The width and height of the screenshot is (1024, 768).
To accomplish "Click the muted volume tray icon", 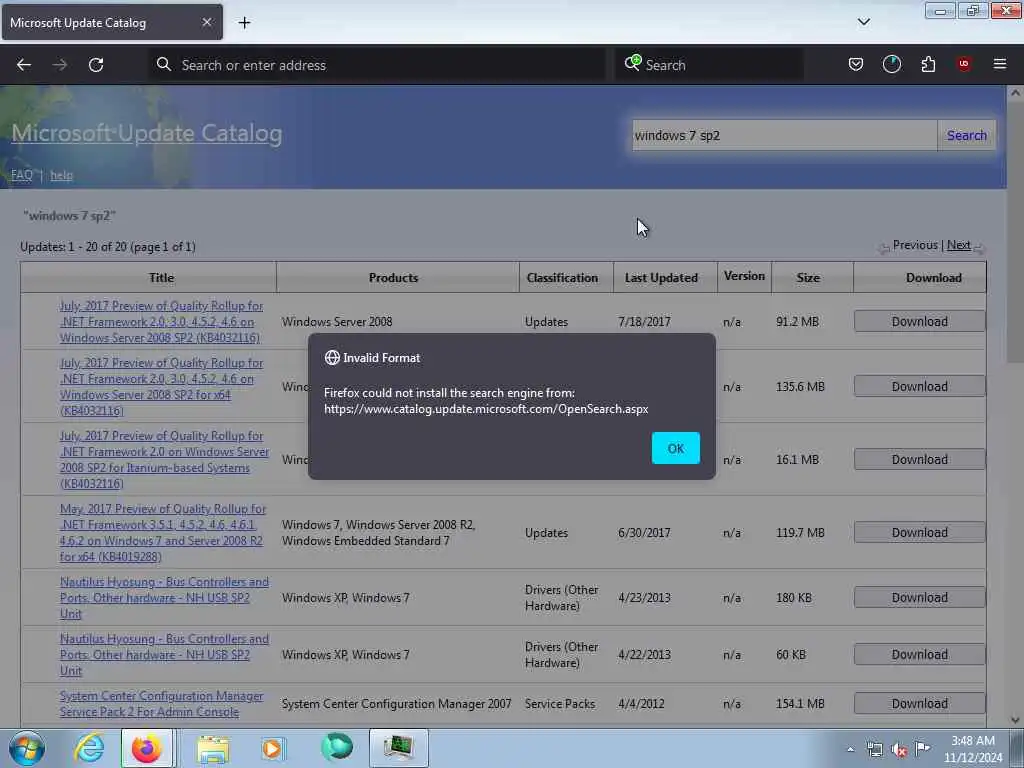I will pos(899,750).
